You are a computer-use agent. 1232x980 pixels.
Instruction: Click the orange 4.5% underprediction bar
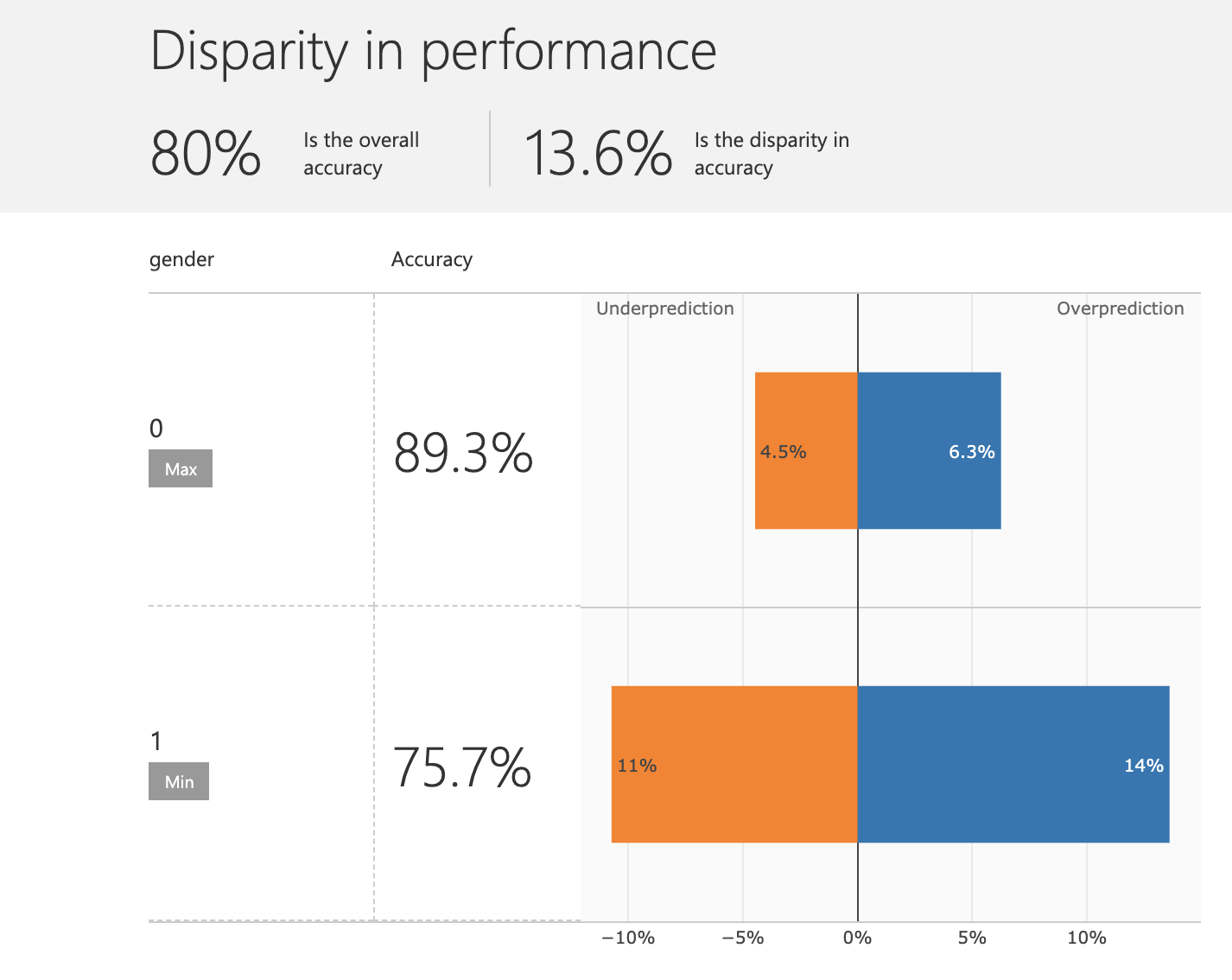point(806,450)
